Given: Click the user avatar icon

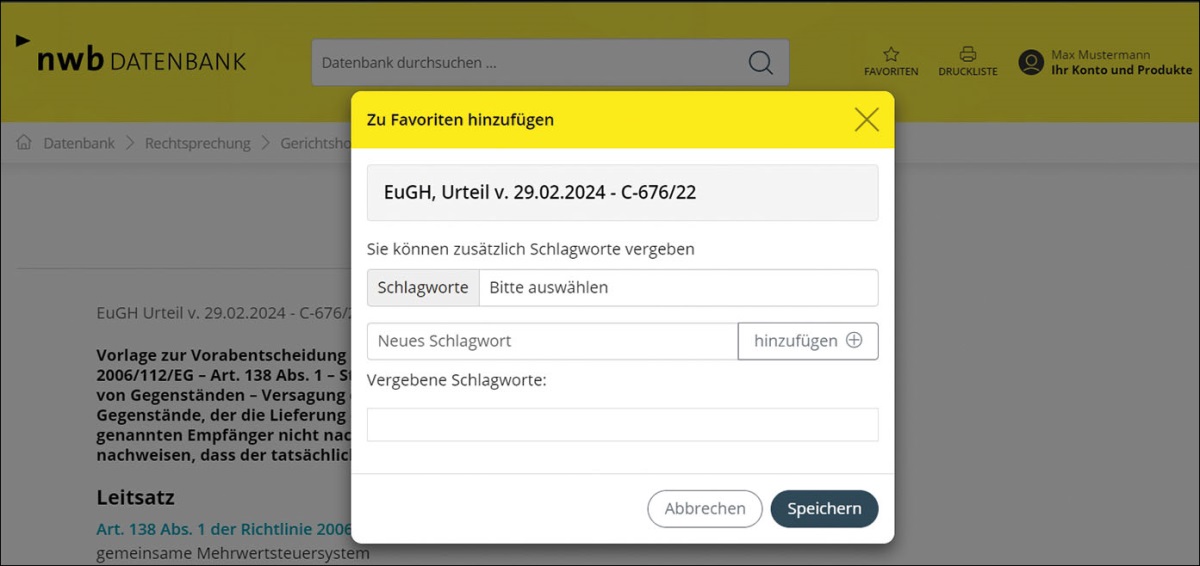Looking at the screenshot, I should pyautogui.click(x=1031, y=63).
